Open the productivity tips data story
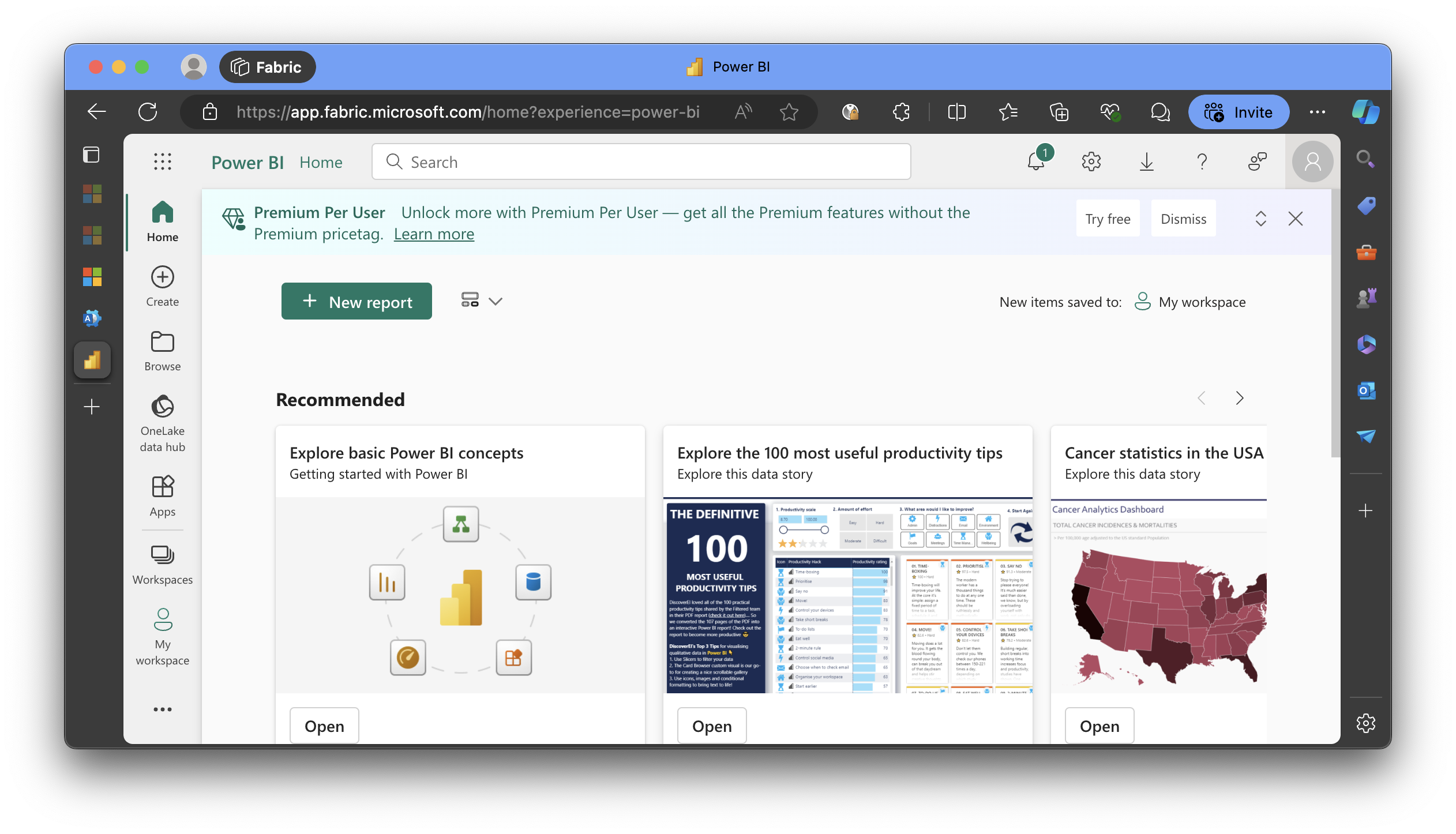This screenshot has width=1456, height=834. pos(712,726)
